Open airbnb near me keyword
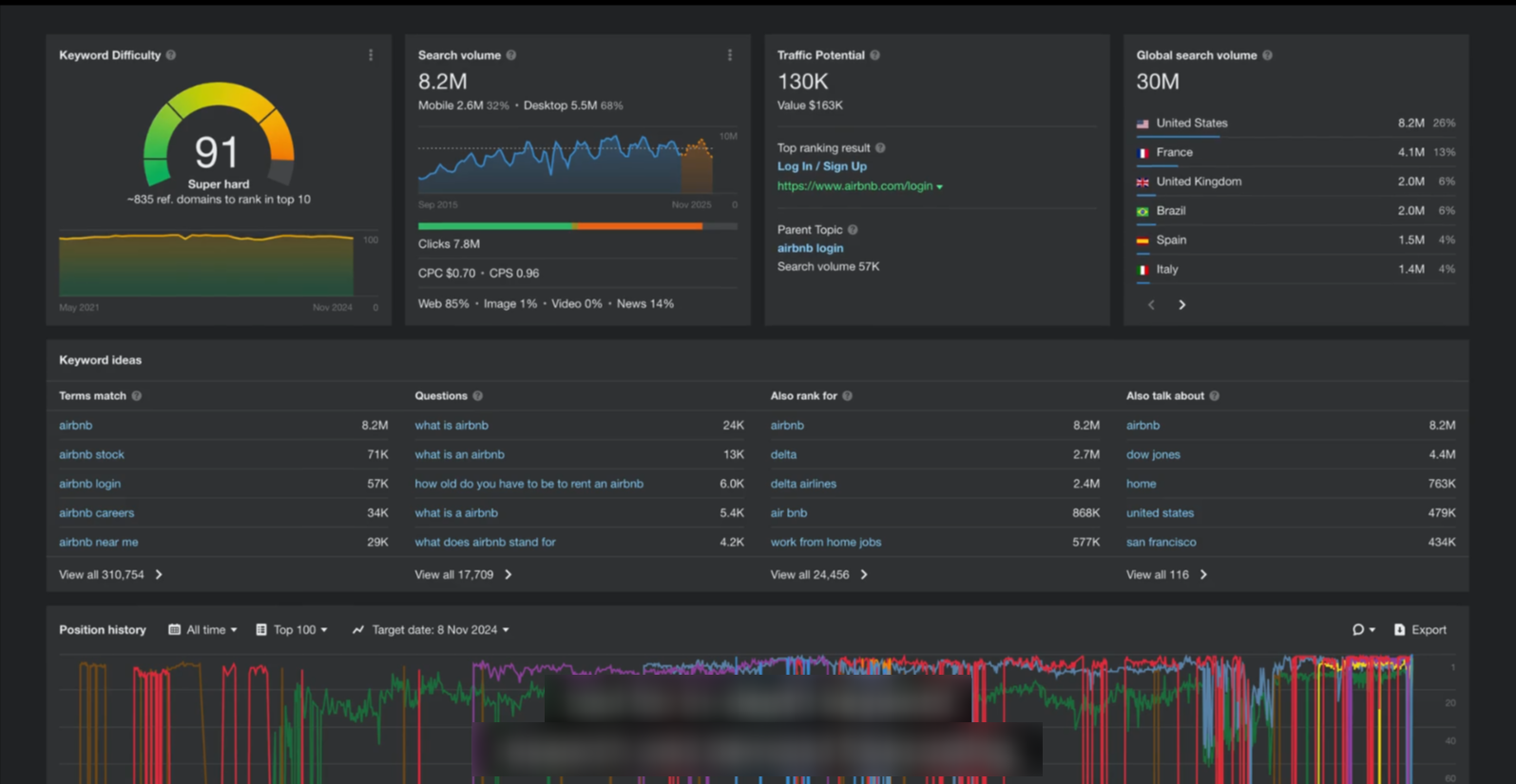 [x=98, y=543]
